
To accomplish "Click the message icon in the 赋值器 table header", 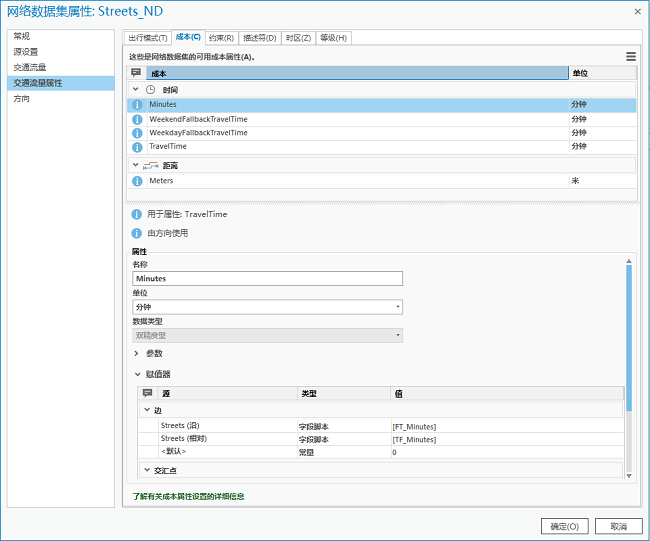I will [147, 394].
